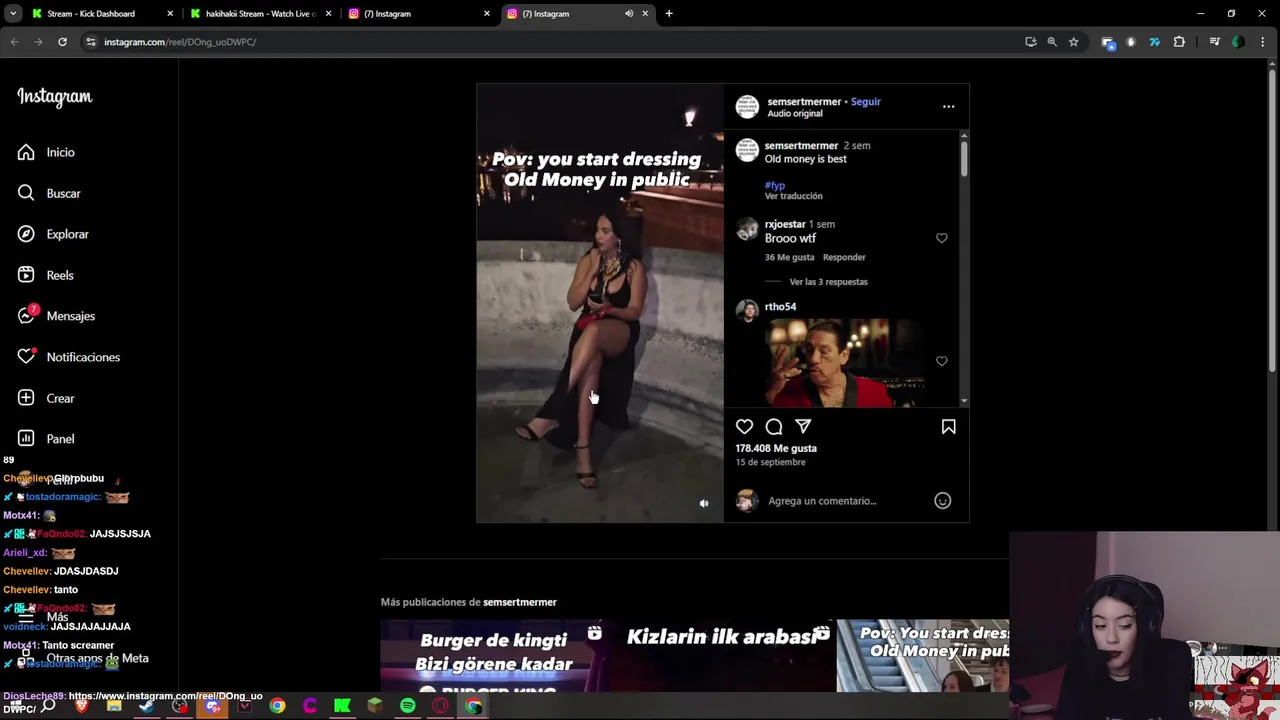1280x720 pixels.
Task: Close the Stream - Kick Dashboard tab
Action: pos(170,14)
